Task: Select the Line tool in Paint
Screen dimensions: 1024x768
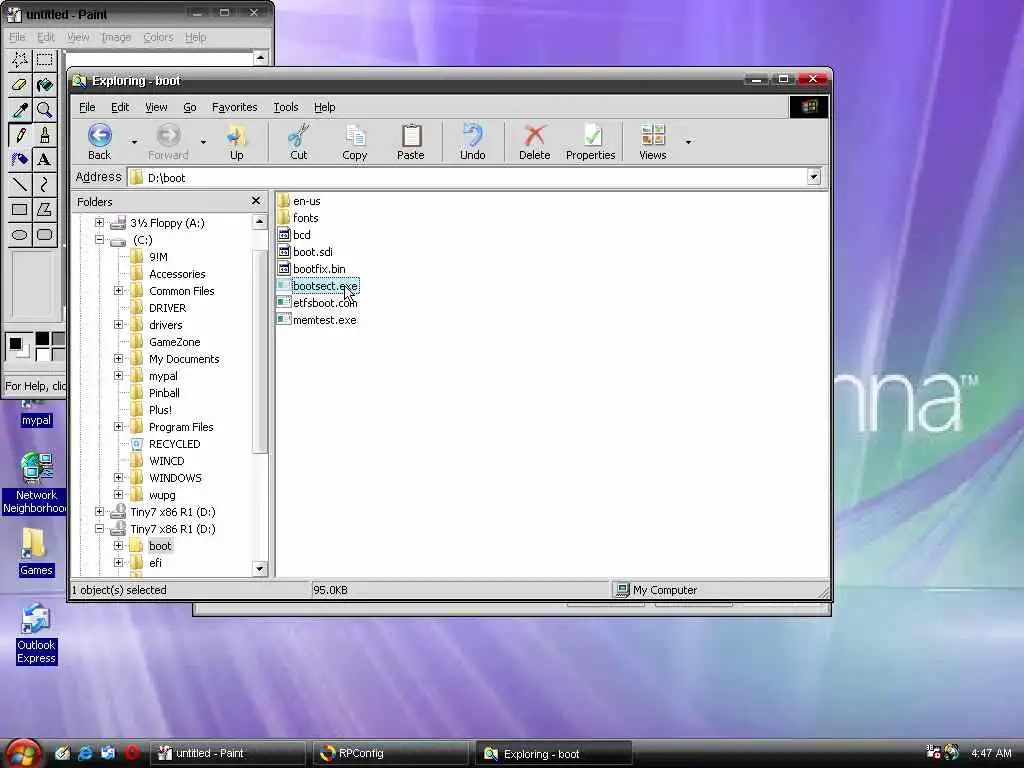Action: [x=20, y=184]
